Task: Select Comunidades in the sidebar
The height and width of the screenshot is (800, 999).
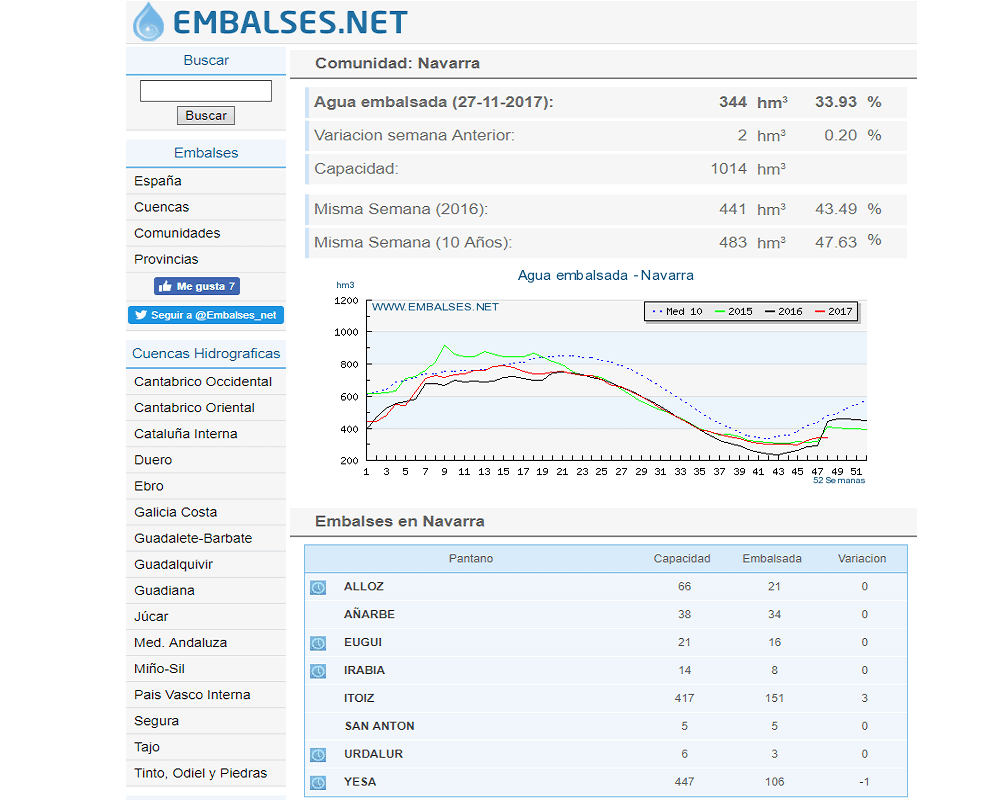Action: 177,233
